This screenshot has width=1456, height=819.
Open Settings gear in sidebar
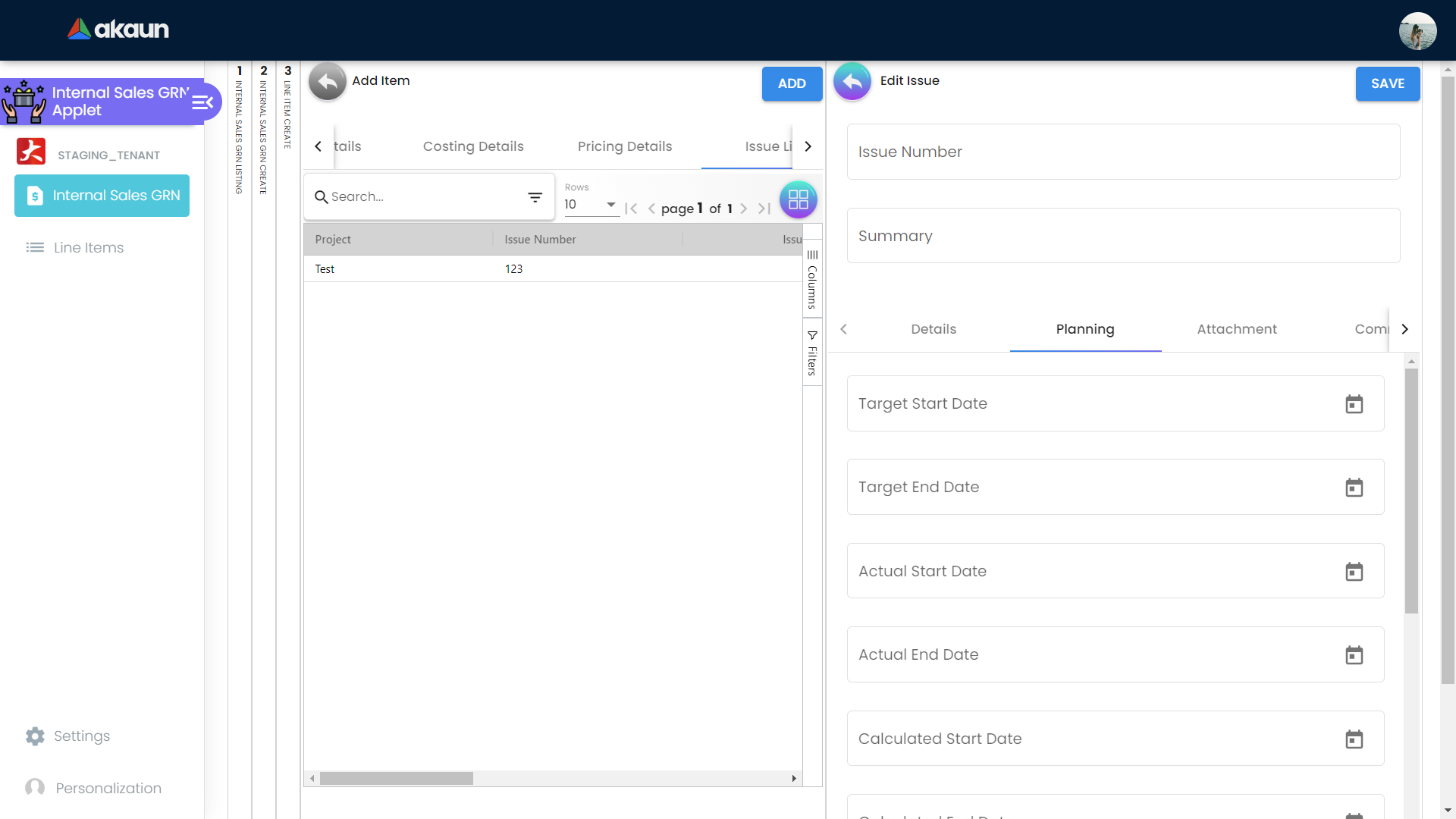pos(35,736)
